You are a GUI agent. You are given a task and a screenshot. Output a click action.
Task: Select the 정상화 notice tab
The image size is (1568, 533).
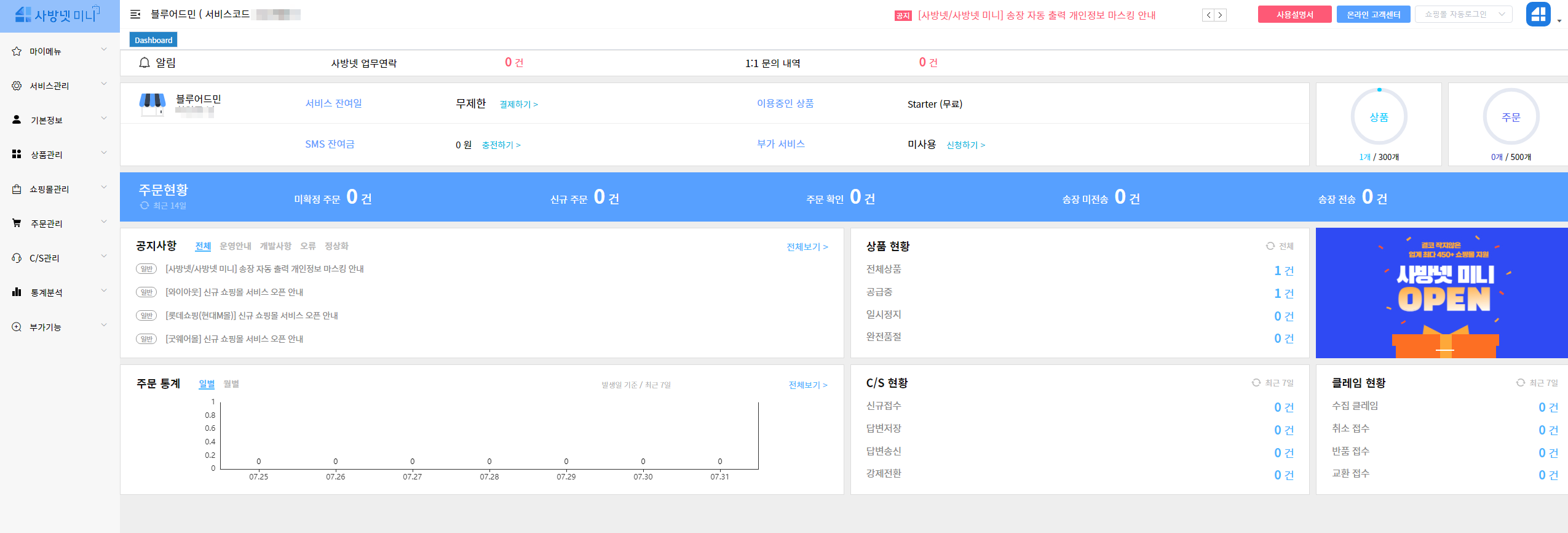click(336, 246)
